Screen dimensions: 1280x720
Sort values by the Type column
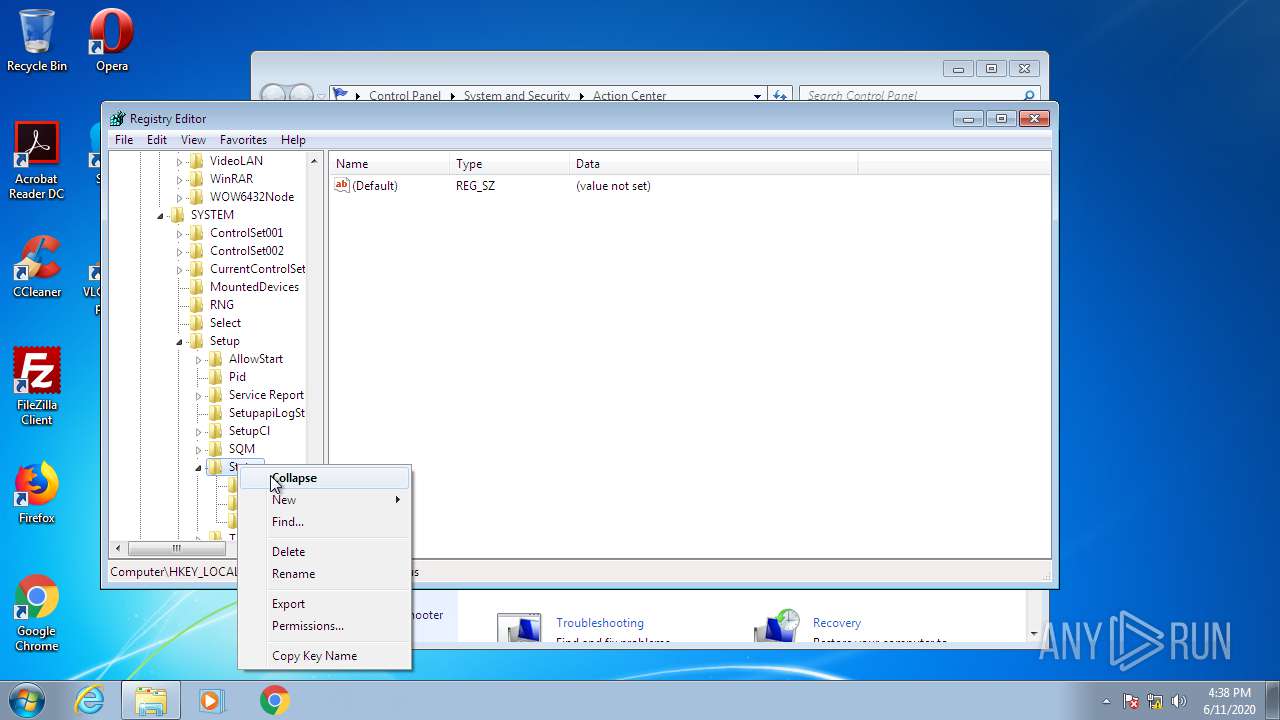(510, 164)
